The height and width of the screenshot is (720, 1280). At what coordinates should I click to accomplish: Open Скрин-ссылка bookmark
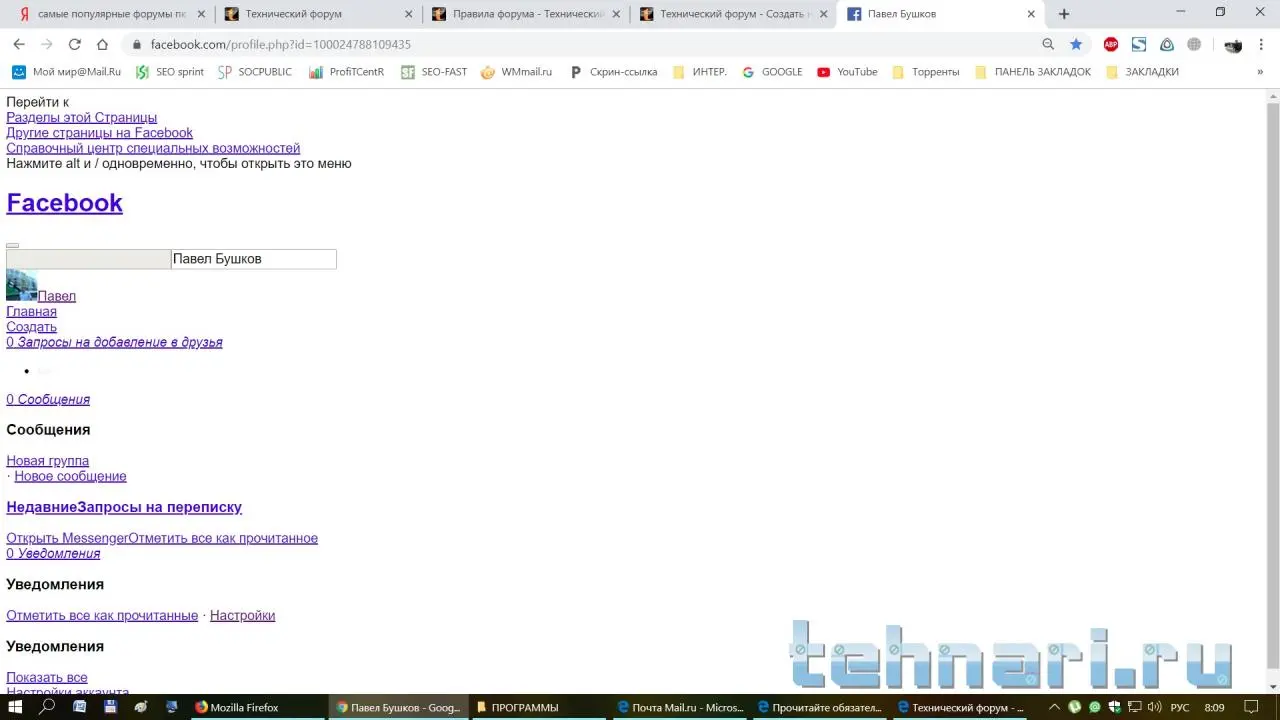(x=613, y=72)
